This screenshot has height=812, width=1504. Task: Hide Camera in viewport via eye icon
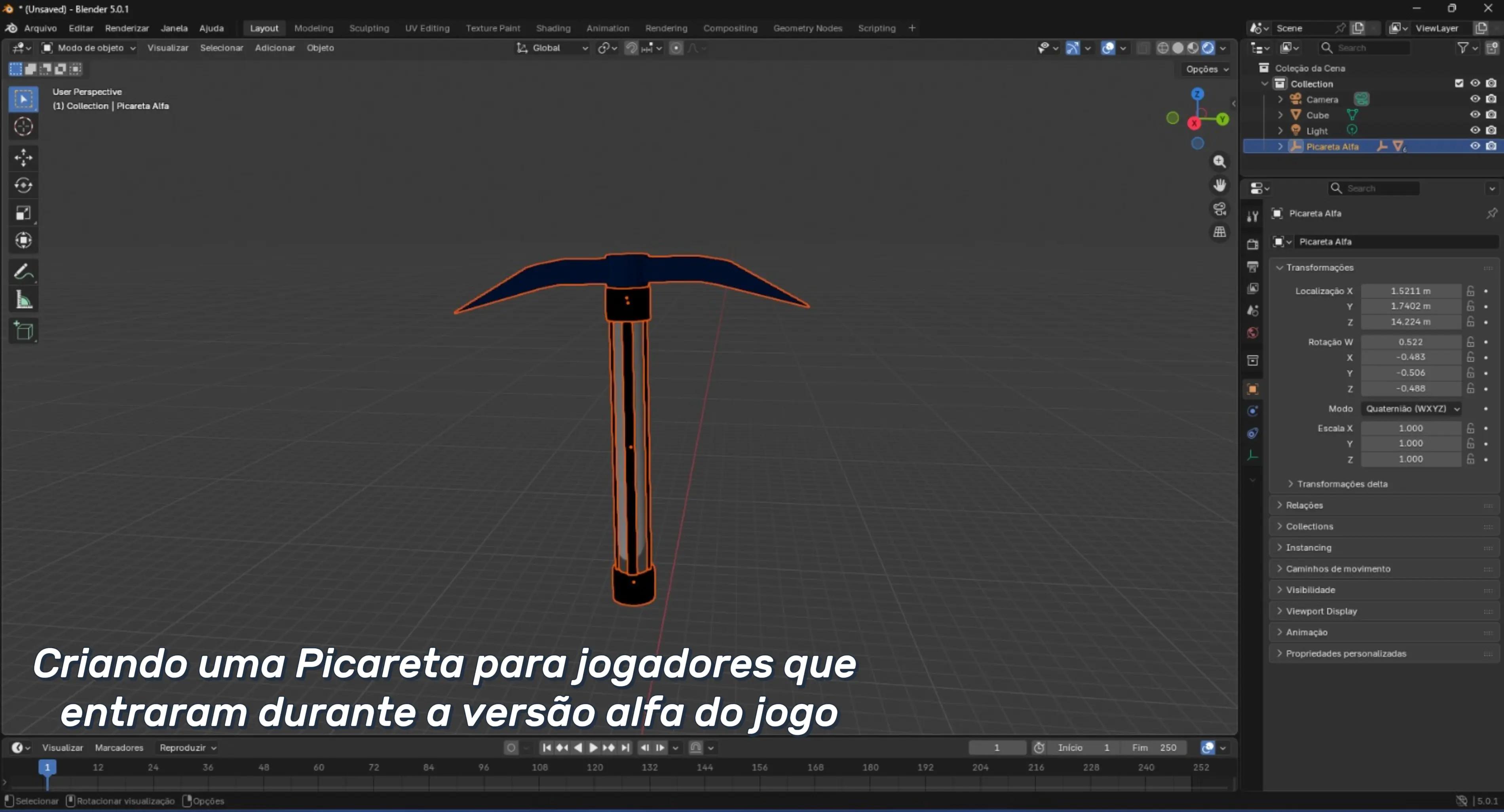click(x=1475, y=99)
